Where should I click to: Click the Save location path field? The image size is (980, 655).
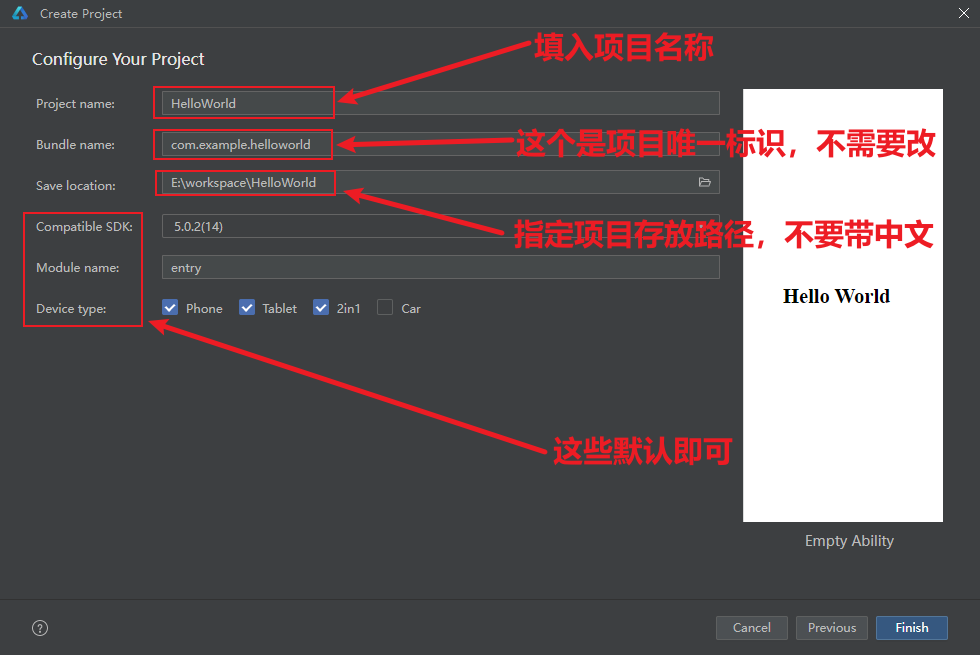(441, 182)
